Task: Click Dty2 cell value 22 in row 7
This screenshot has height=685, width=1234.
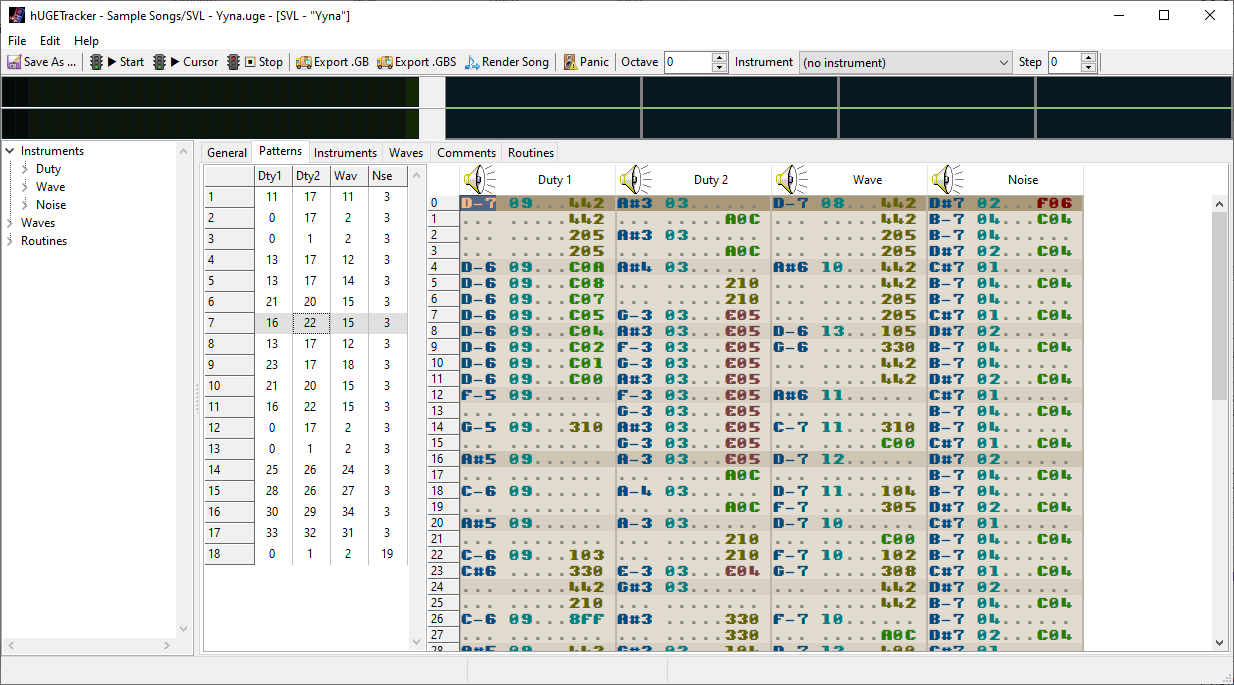Action: (x=311, y=323)
